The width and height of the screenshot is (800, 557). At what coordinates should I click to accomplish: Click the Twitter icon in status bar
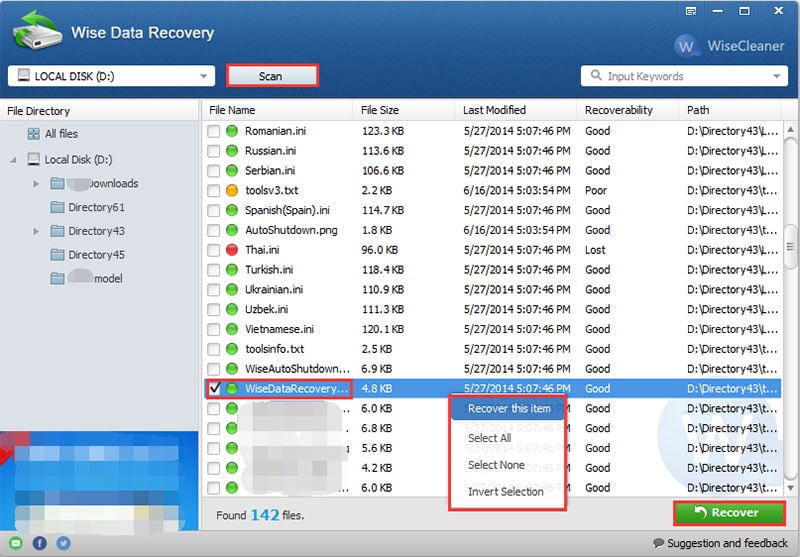pyautogui.click(x=64, y=543)
